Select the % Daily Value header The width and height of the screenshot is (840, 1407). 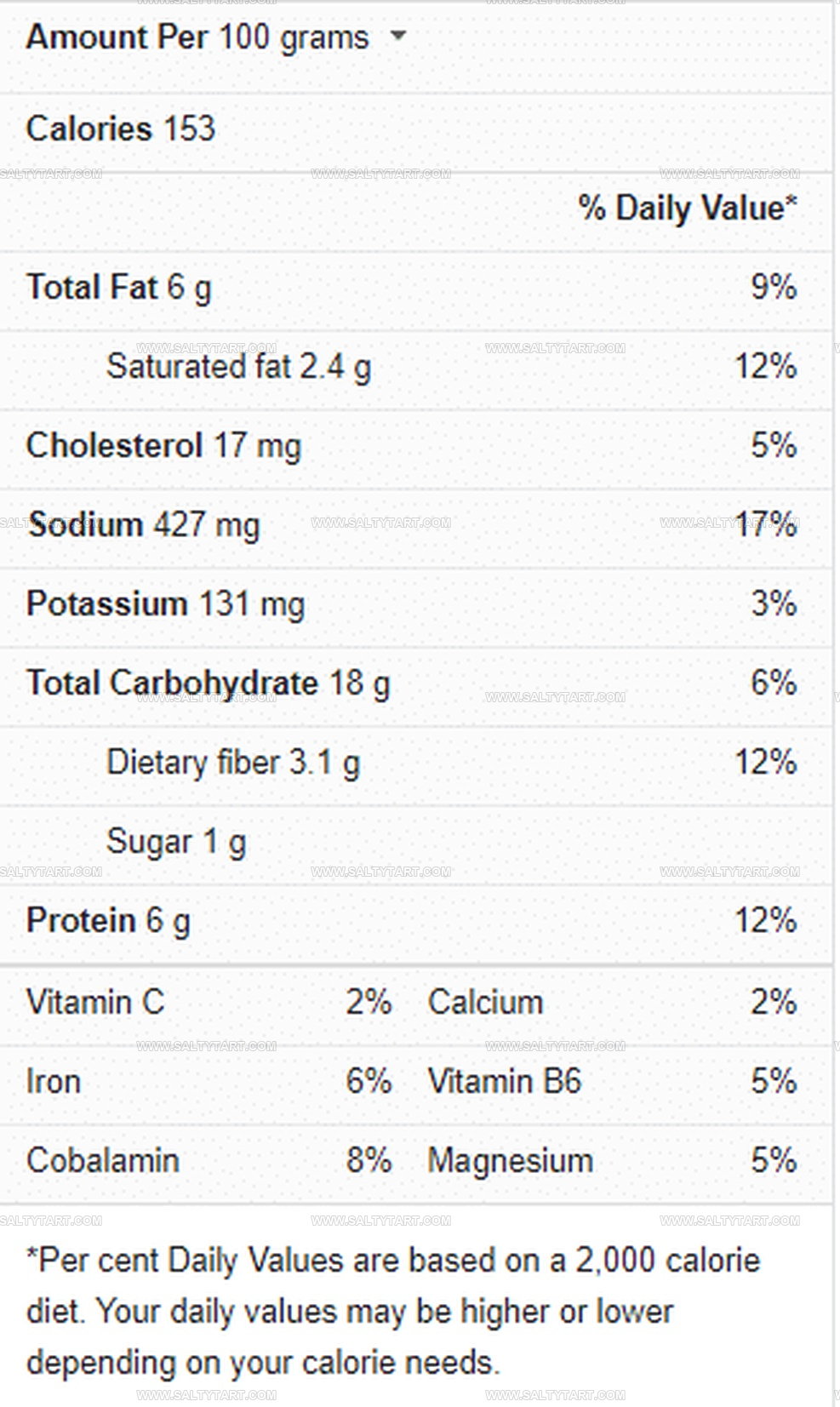688,209
